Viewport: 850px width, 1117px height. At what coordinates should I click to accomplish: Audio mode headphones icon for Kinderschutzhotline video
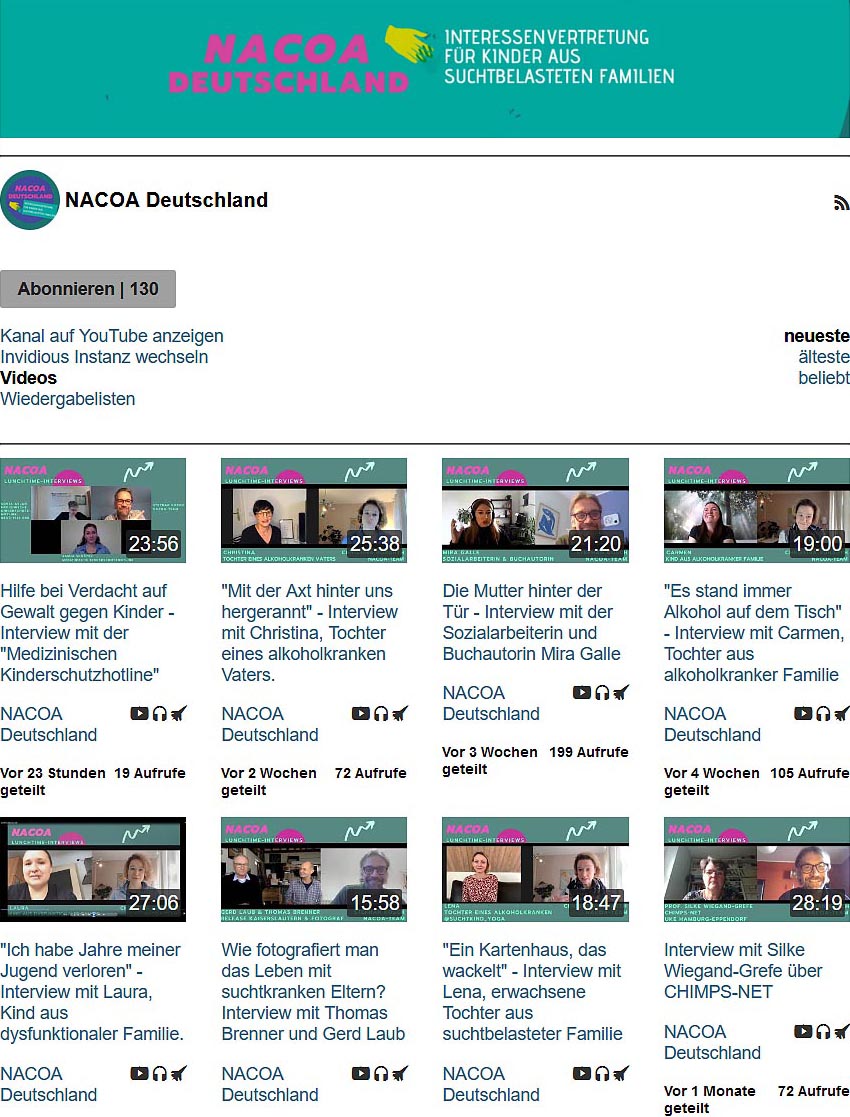click(160, 713)
